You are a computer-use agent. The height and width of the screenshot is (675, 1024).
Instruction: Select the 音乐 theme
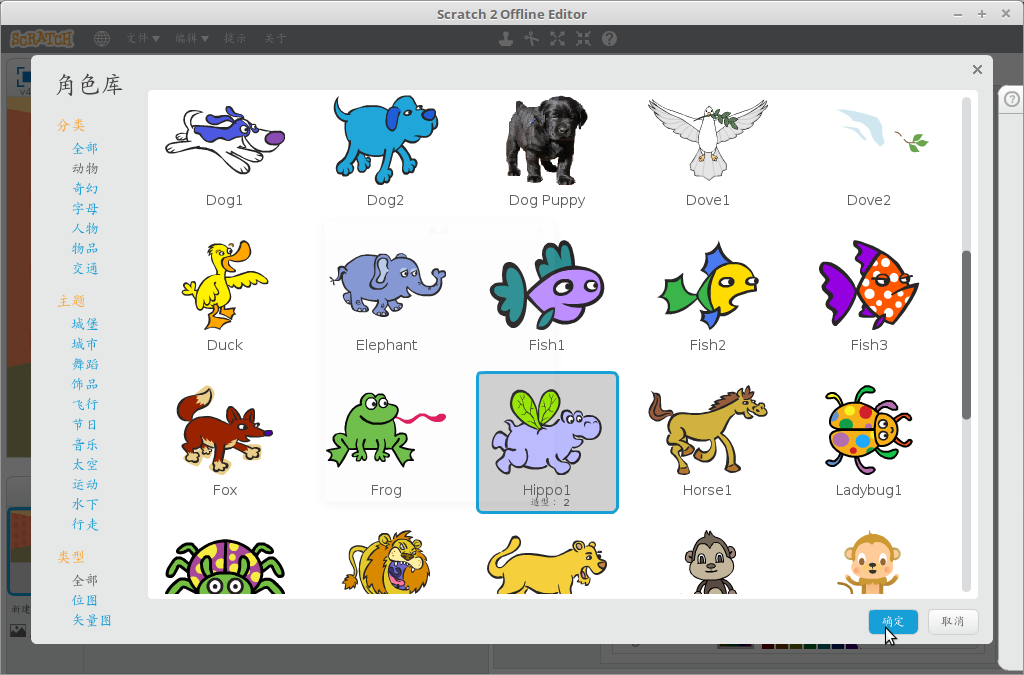(x=85, y=445)
